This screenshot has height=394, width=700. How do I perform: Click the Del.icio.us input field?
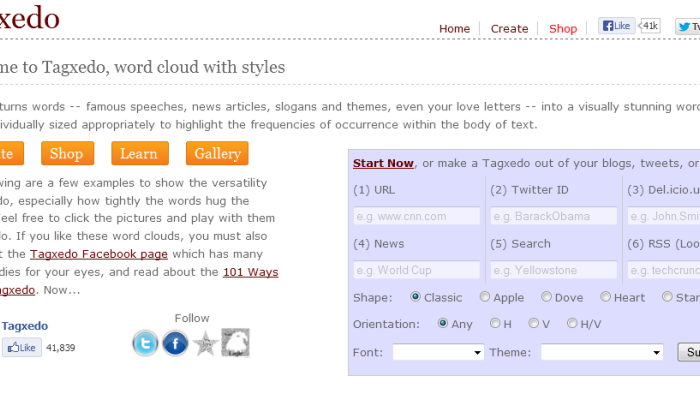[663, 216]
